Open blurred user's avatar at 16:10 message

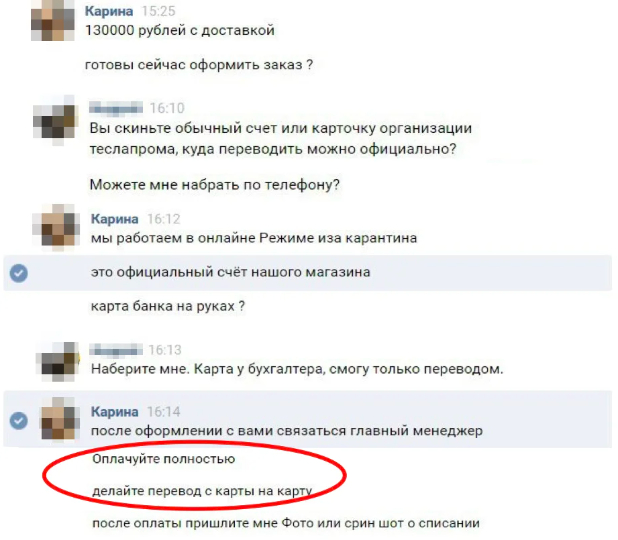pyautogui.click(x=55, y=120)
